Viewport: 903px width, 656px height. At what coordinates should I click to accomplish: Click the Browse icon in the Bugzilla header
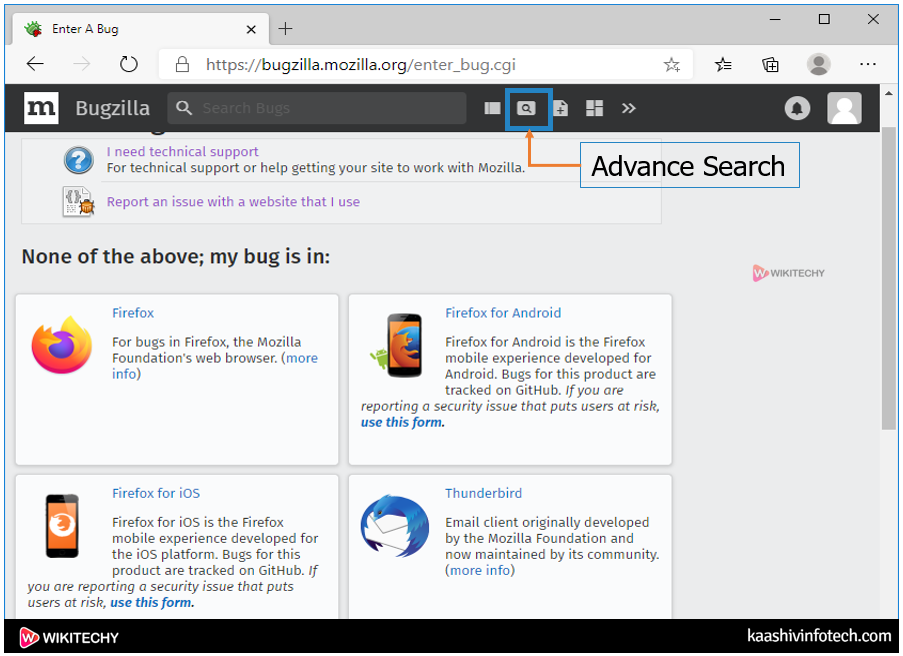492,108
